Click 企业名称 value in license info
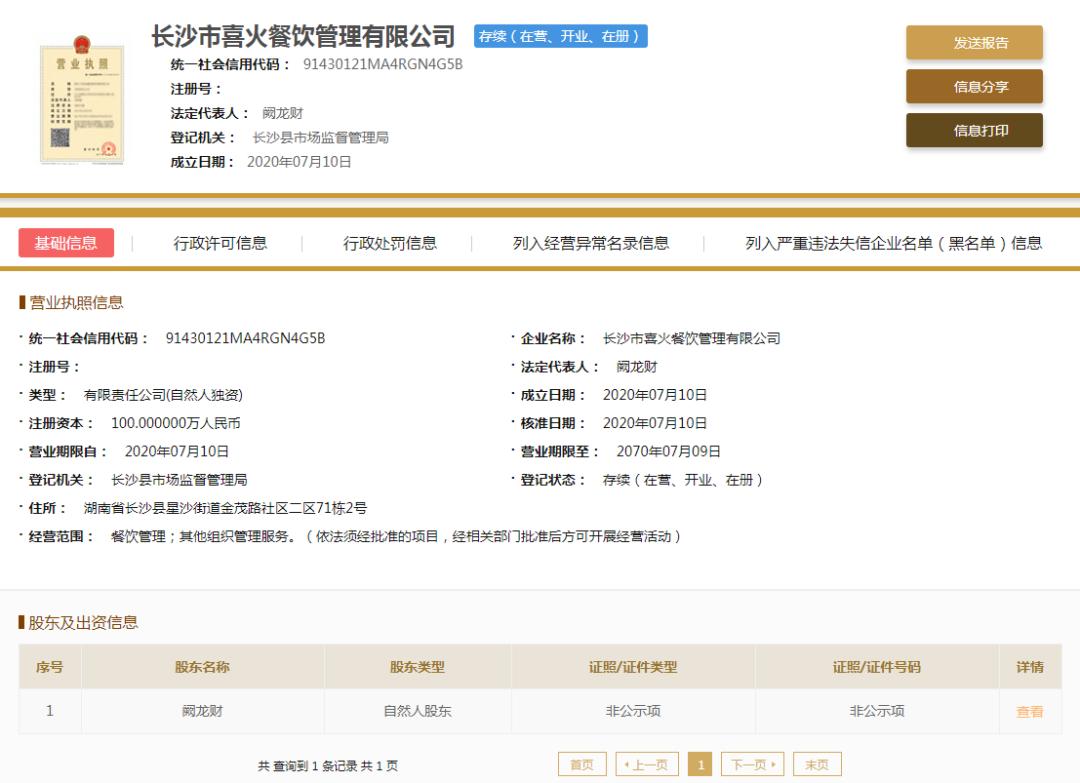 pyautogui.click(x=692, y=339)
